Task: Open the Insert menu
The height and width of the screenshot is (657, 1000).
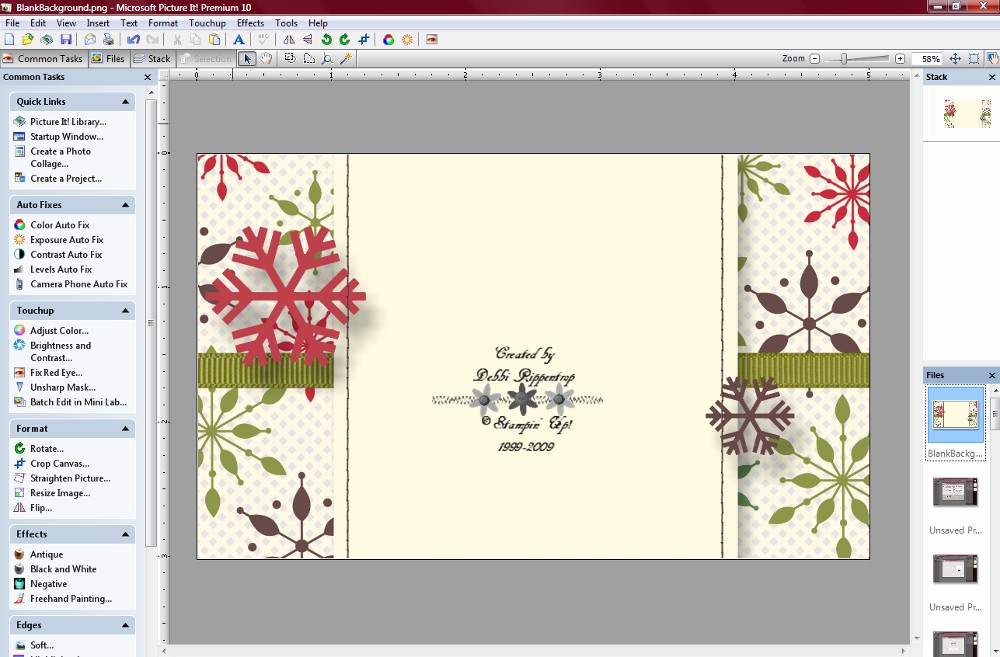Action: (98, 23)
